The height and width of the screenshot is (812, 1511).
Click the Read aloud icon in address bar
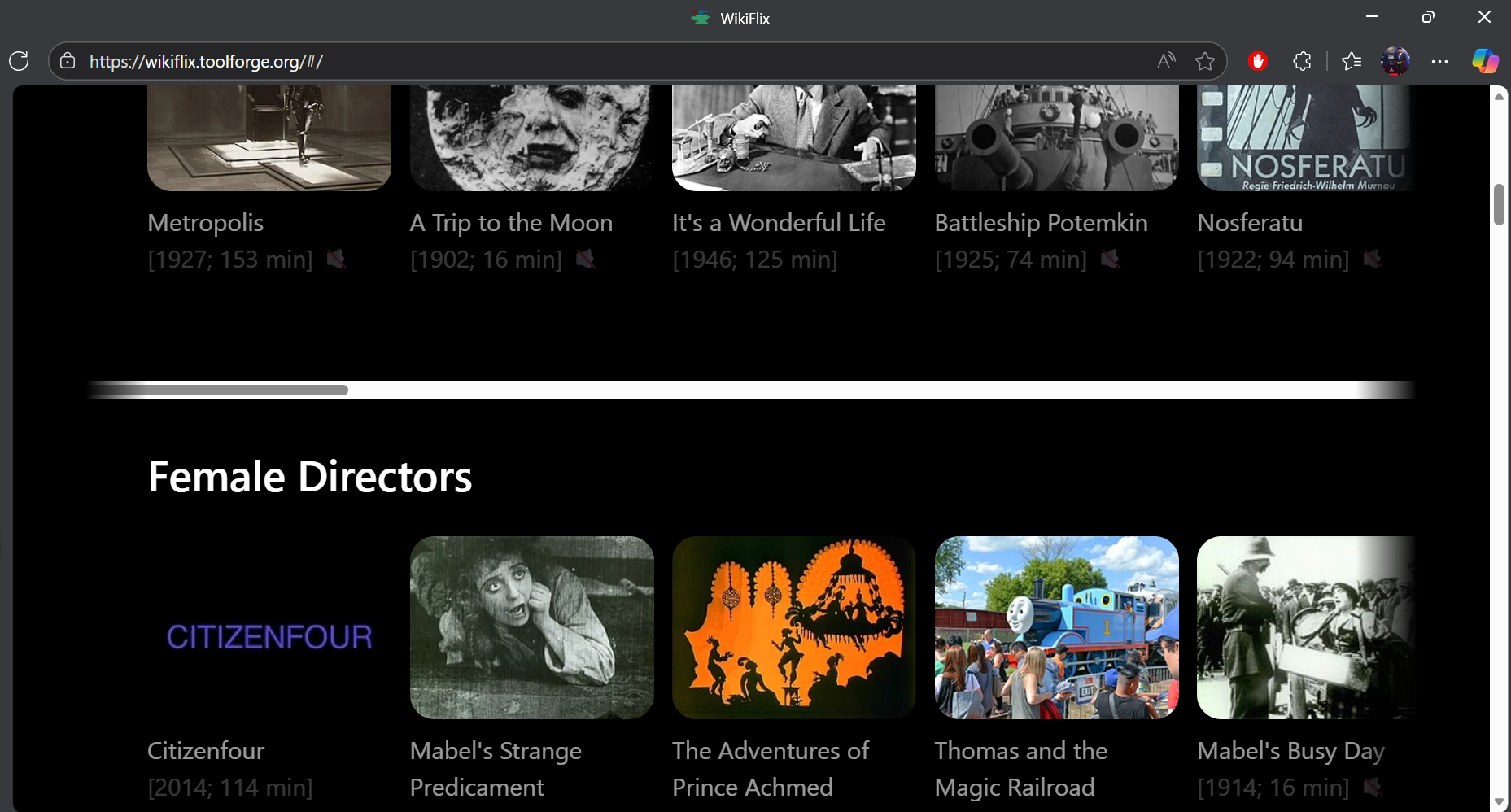point(1166,61)
